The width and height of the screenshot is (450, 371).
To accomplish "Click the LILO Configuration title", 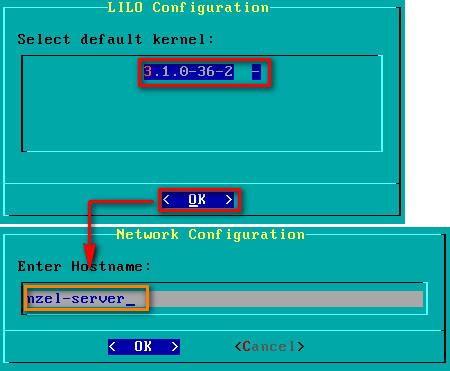I will 188,7.
